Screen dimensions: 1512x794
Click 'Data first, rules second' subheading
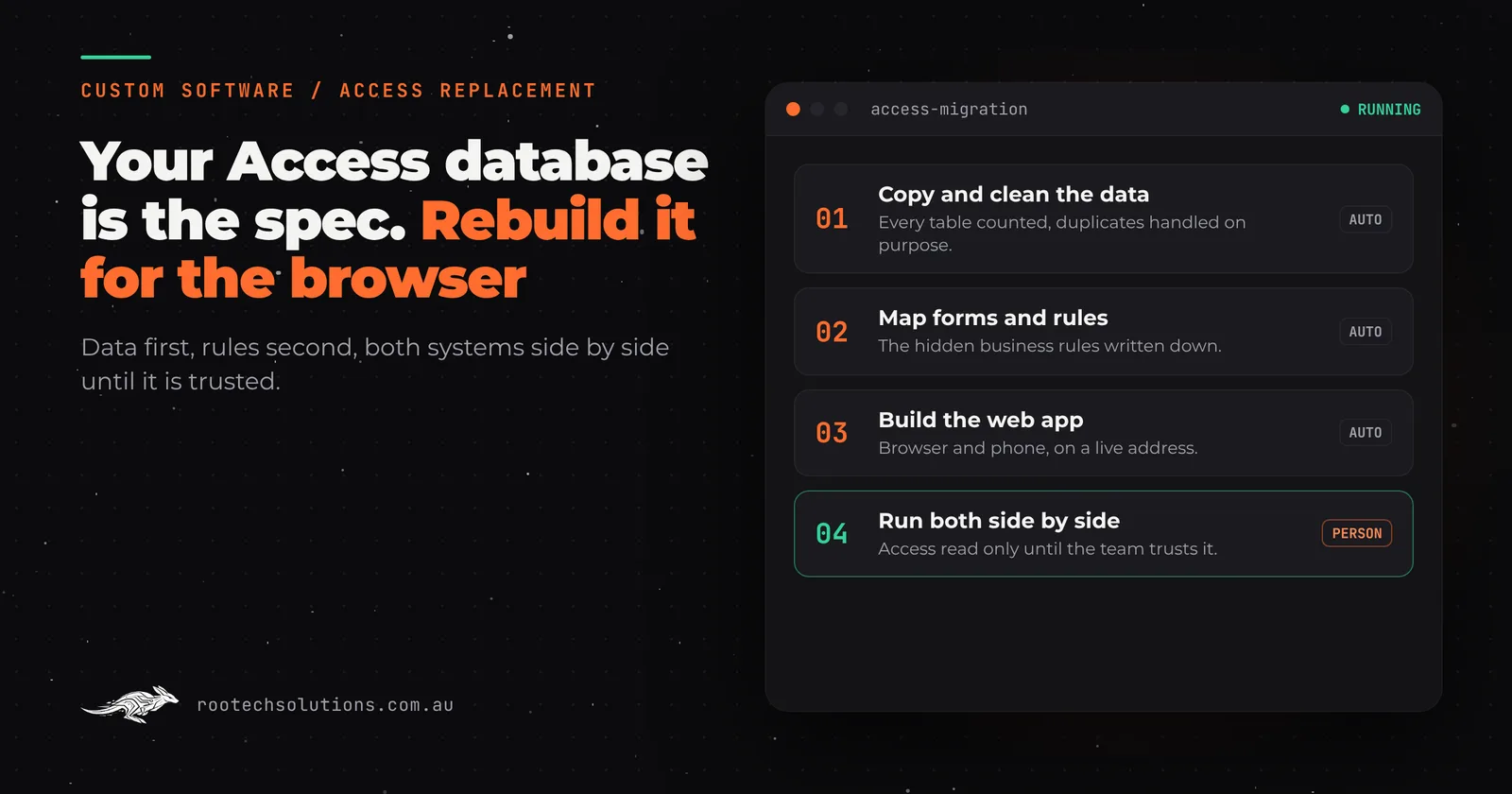click(x=375, y=364)
